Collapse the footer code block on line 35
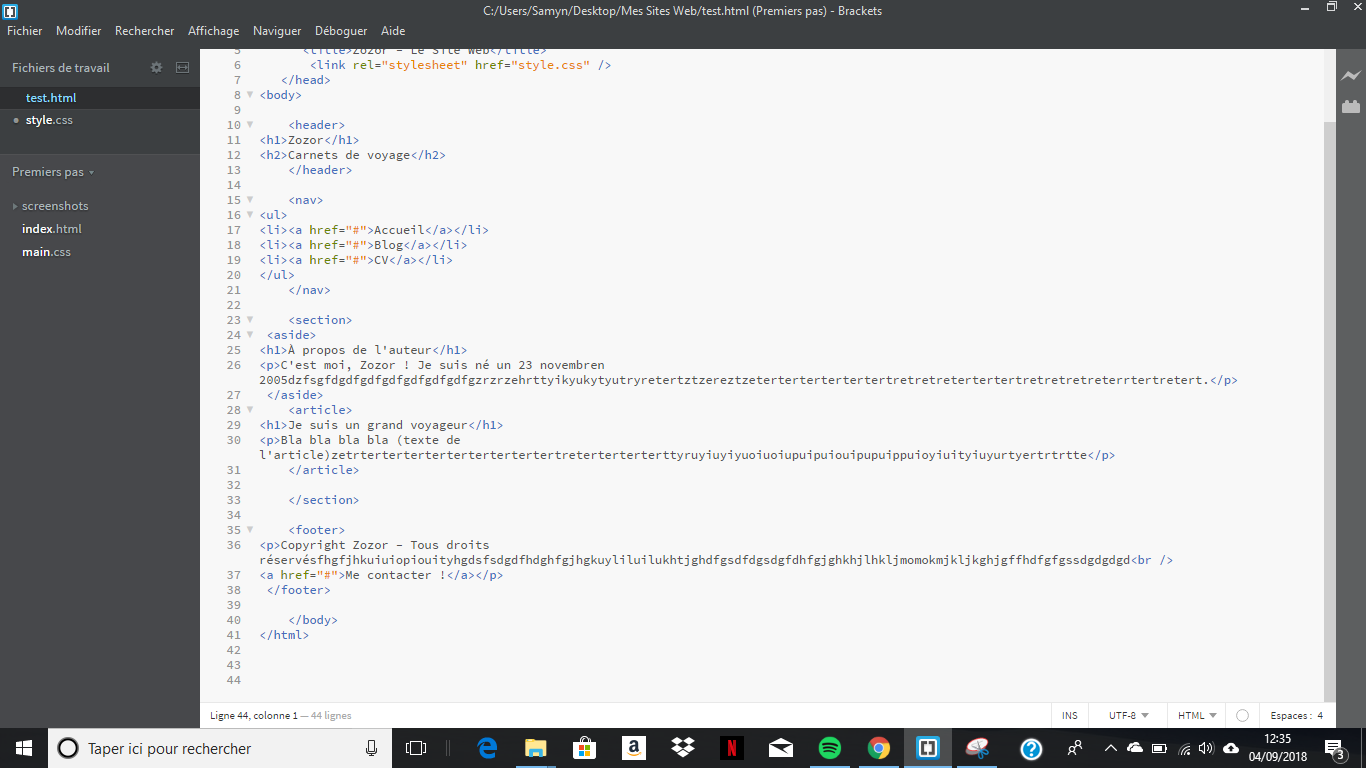 [x=249, y=529]
